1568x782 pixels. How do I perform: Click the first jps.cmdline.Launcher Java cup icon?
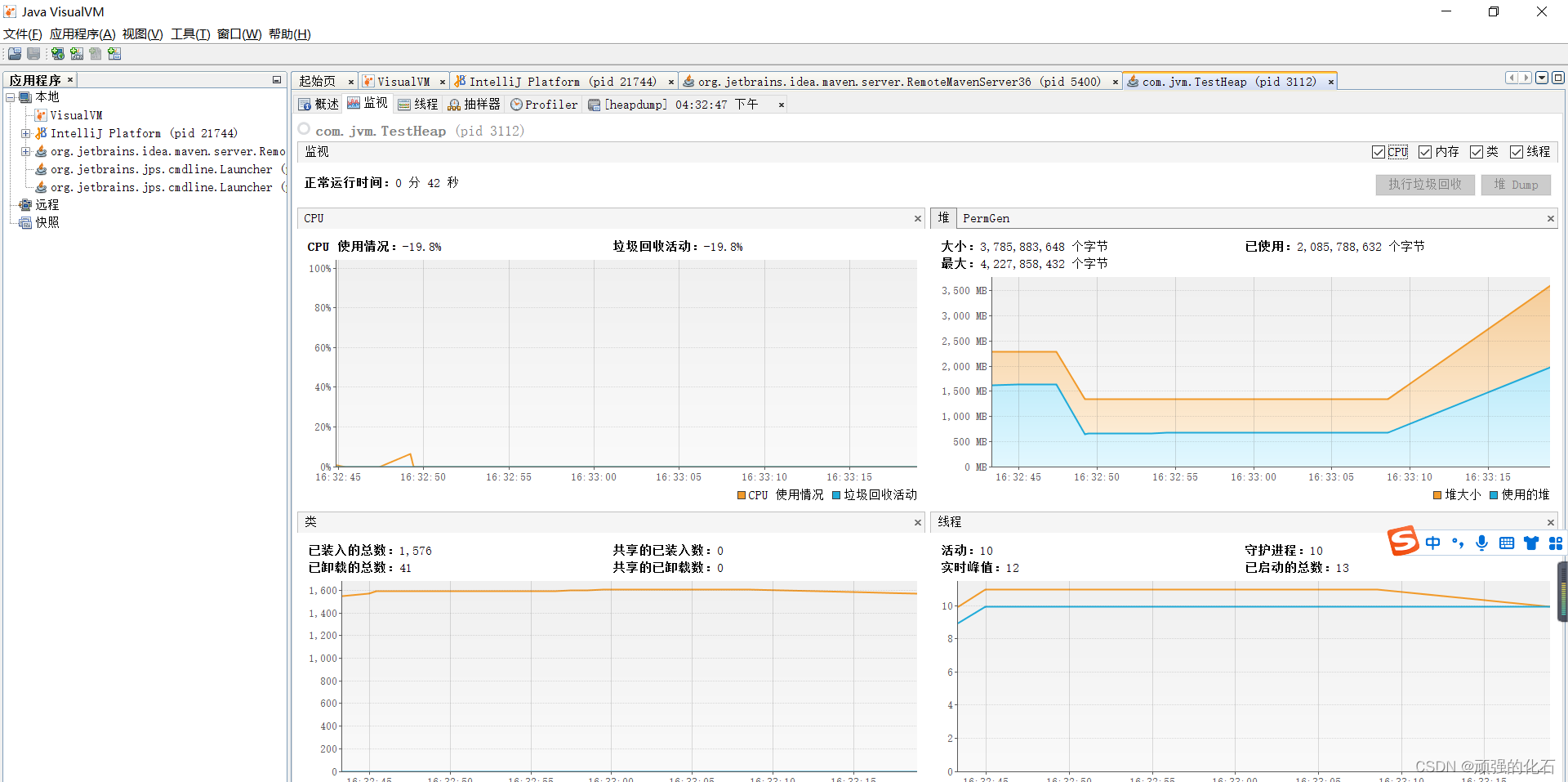[41, 169]
